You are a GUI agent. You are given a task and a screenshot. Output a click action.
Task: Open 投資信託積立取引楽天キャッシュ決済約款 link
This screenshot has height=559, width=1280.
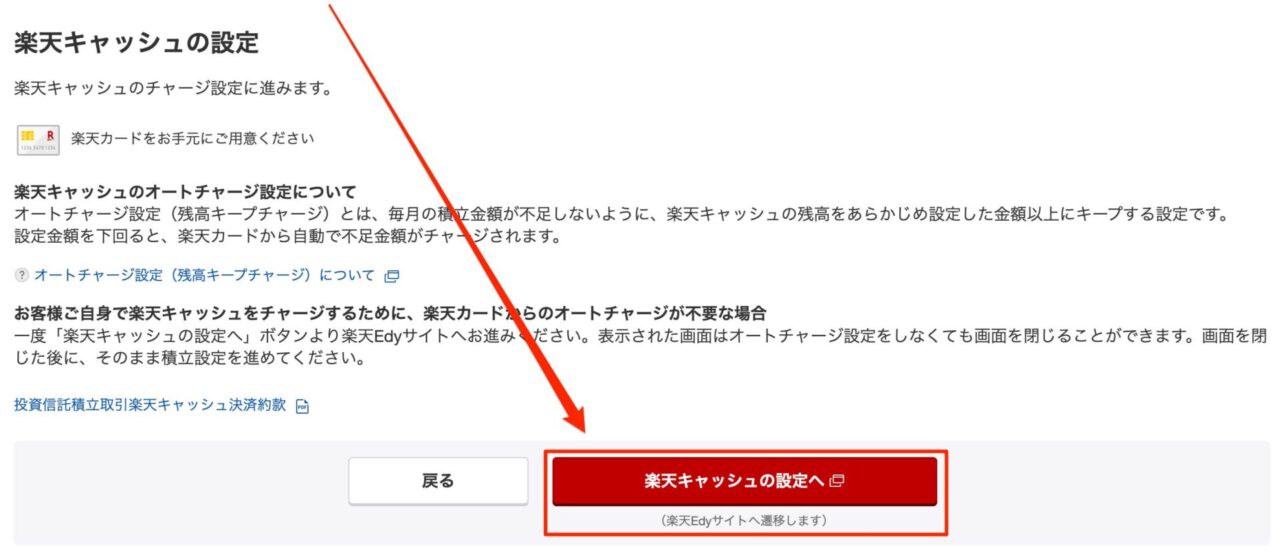click(150, 405)
